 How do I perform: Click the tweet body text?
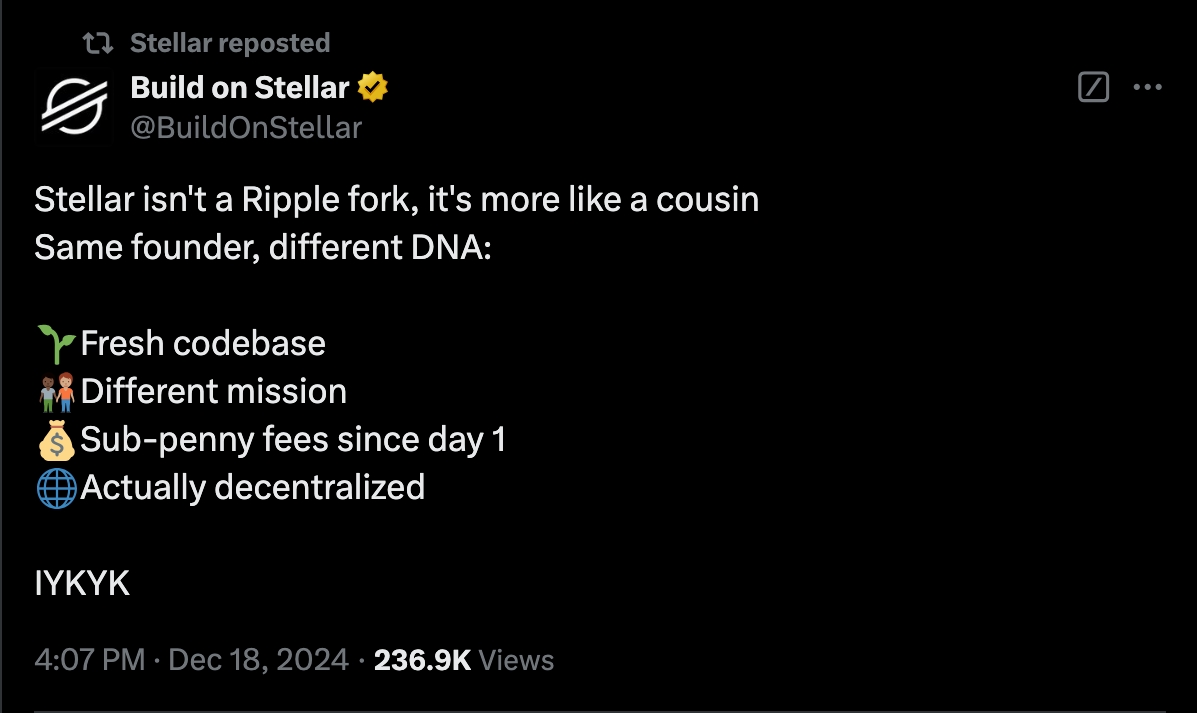(x=397, y=199)
